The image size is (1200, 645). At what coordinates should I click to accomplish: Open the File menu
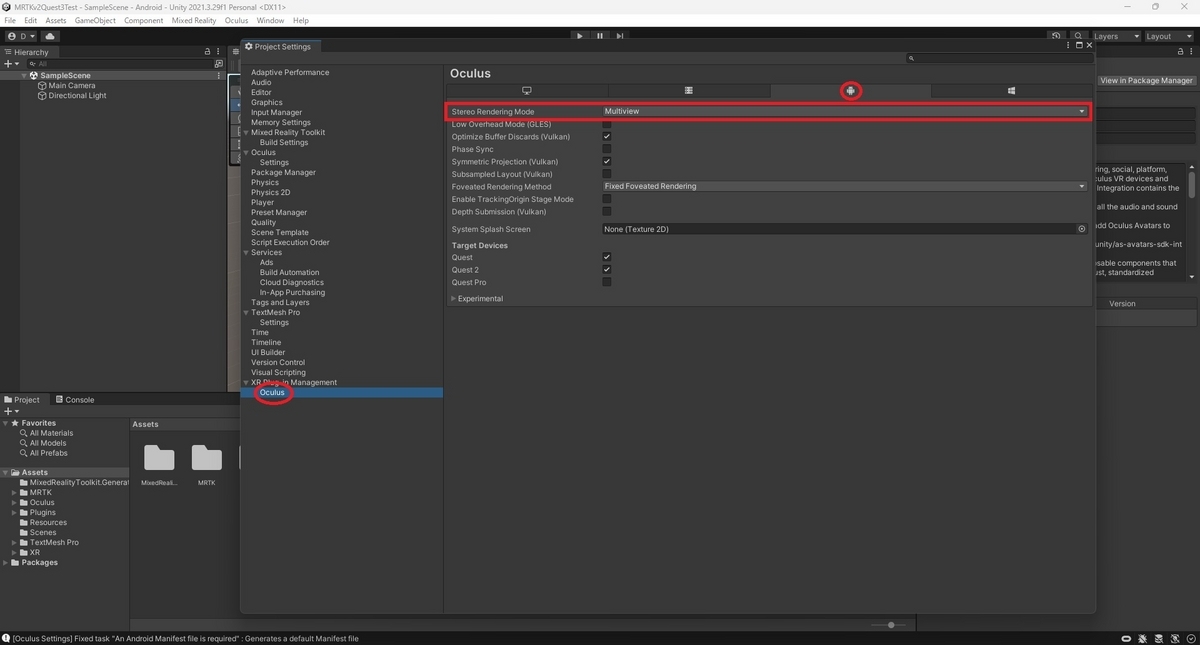[10, 20]
